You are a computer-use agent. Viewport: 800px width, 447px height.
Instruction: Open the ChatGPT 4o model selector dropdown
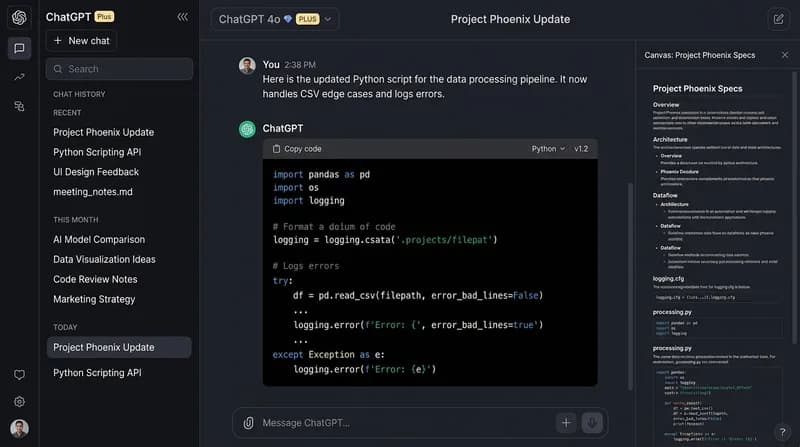(x=275, y=19)
